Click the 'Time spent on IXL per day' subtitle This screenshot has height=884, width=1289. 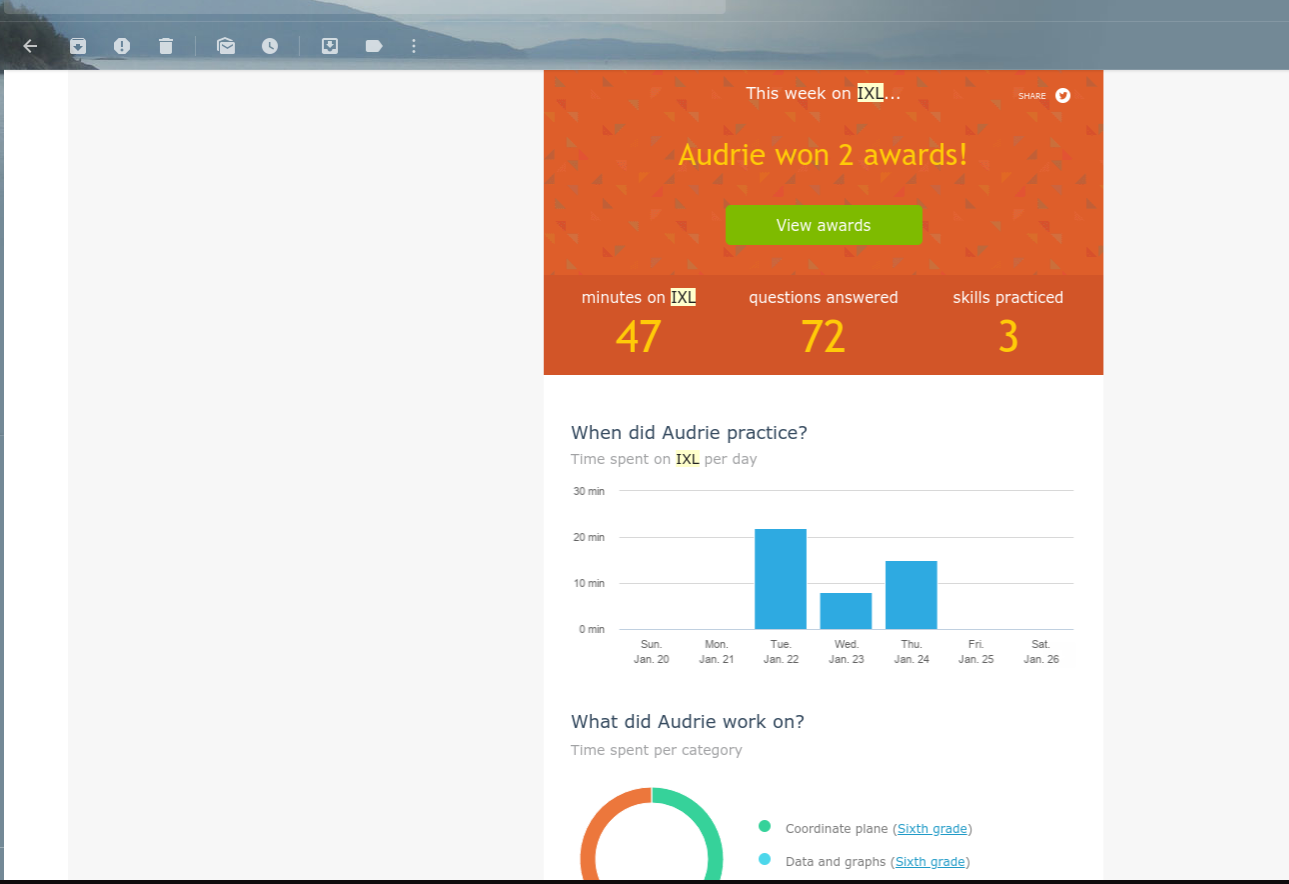pyautogui.click(x=664, y=460)
